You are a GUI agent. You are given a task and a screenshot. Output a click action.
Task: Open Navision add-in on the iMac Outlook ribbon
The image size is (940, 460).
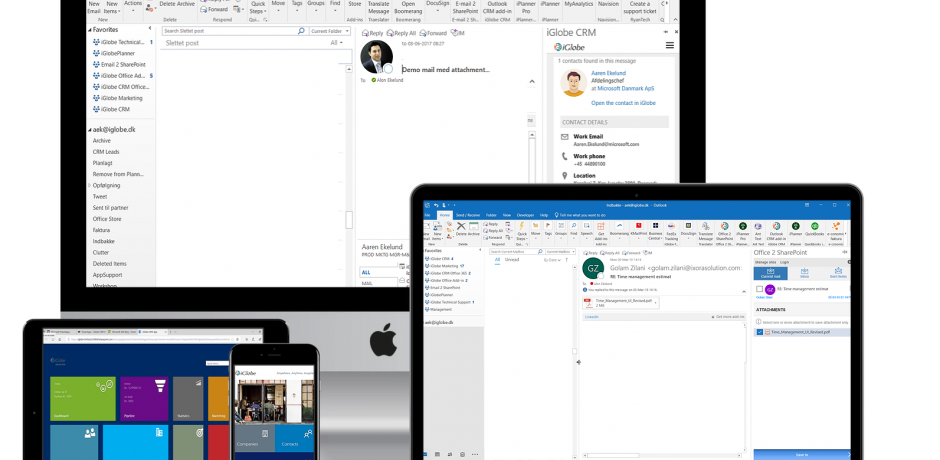[x=608, y=4]
